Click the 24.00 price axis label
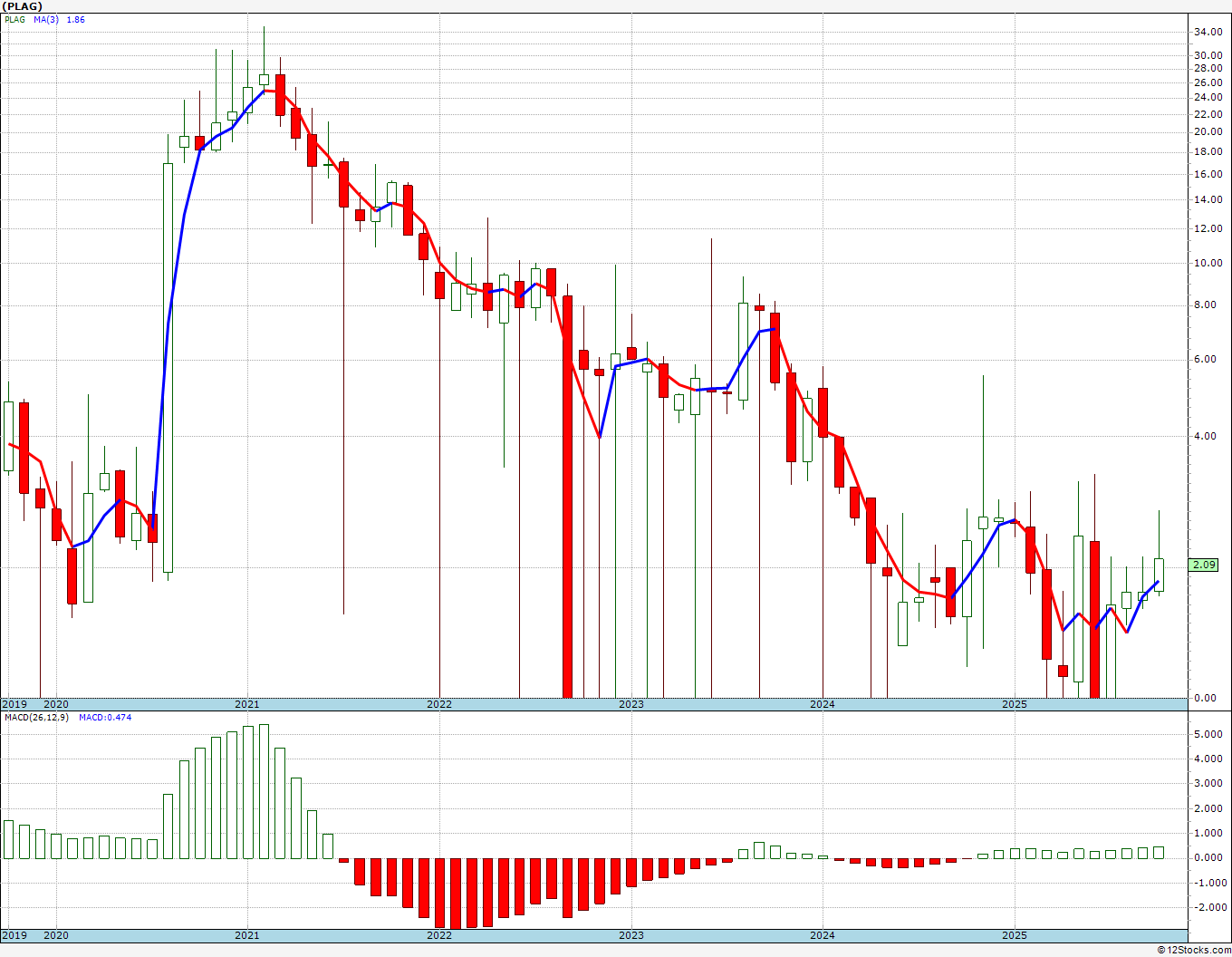This screenshot has height=957, width=1232. [x=1208, y=98]
